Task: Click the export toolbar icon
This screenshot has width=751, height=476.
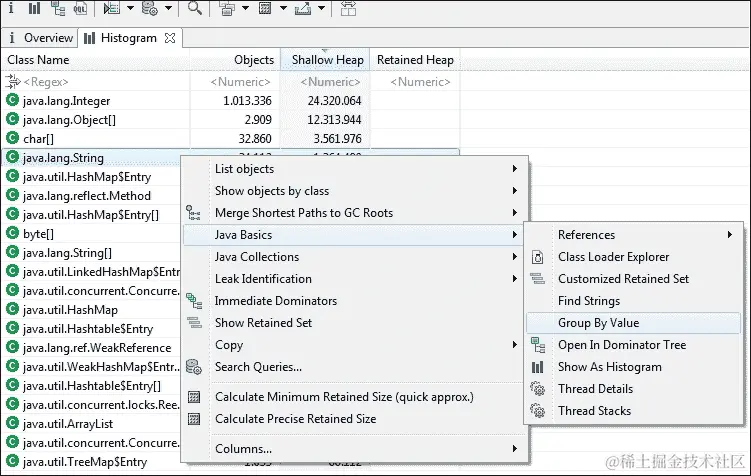Action: pos(303,8)
